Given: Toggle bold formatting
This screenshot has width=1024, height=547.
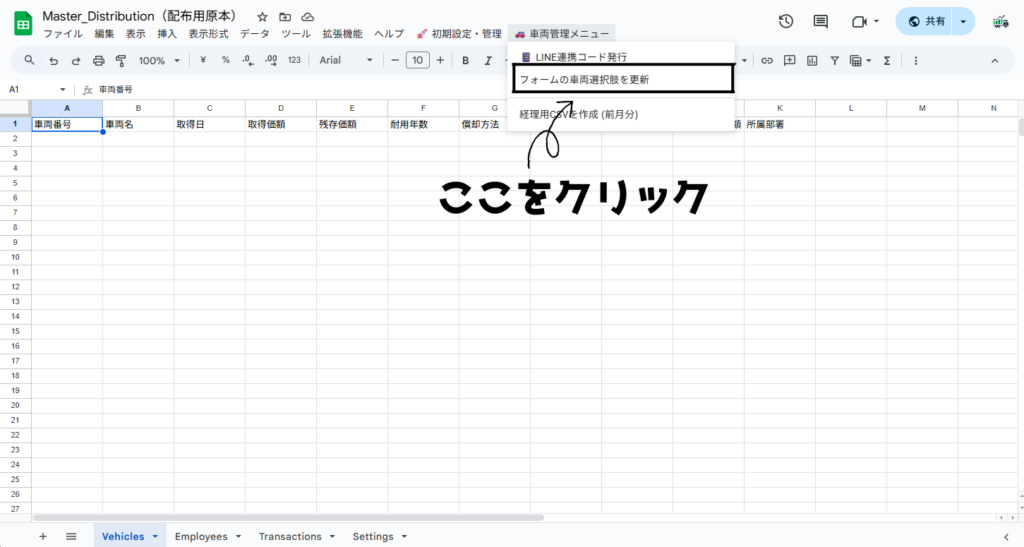Looking at the screenshot, I should (x=465, y=60).
